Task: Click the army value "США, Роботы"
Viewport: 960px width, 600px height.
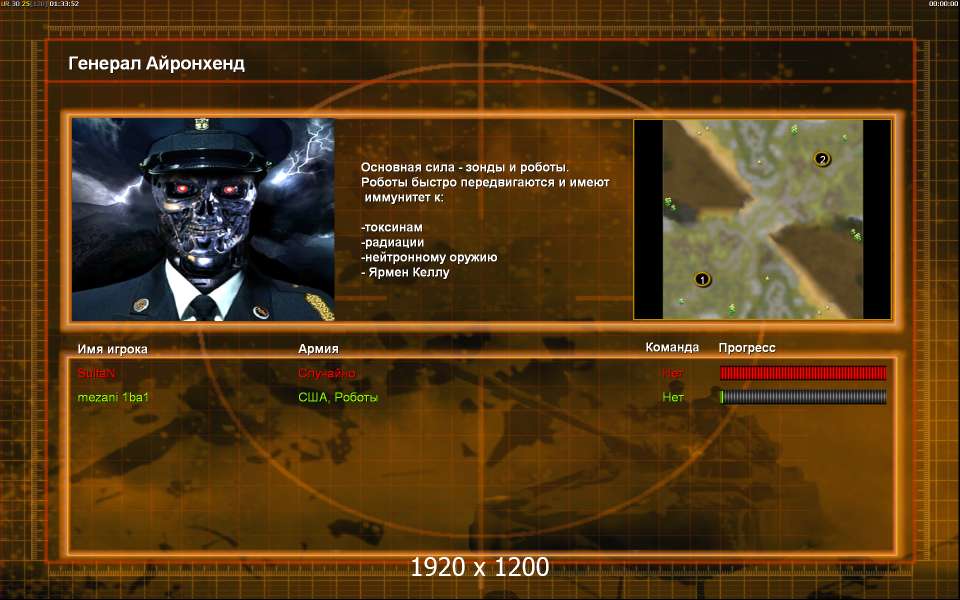Action: (338, 397)
